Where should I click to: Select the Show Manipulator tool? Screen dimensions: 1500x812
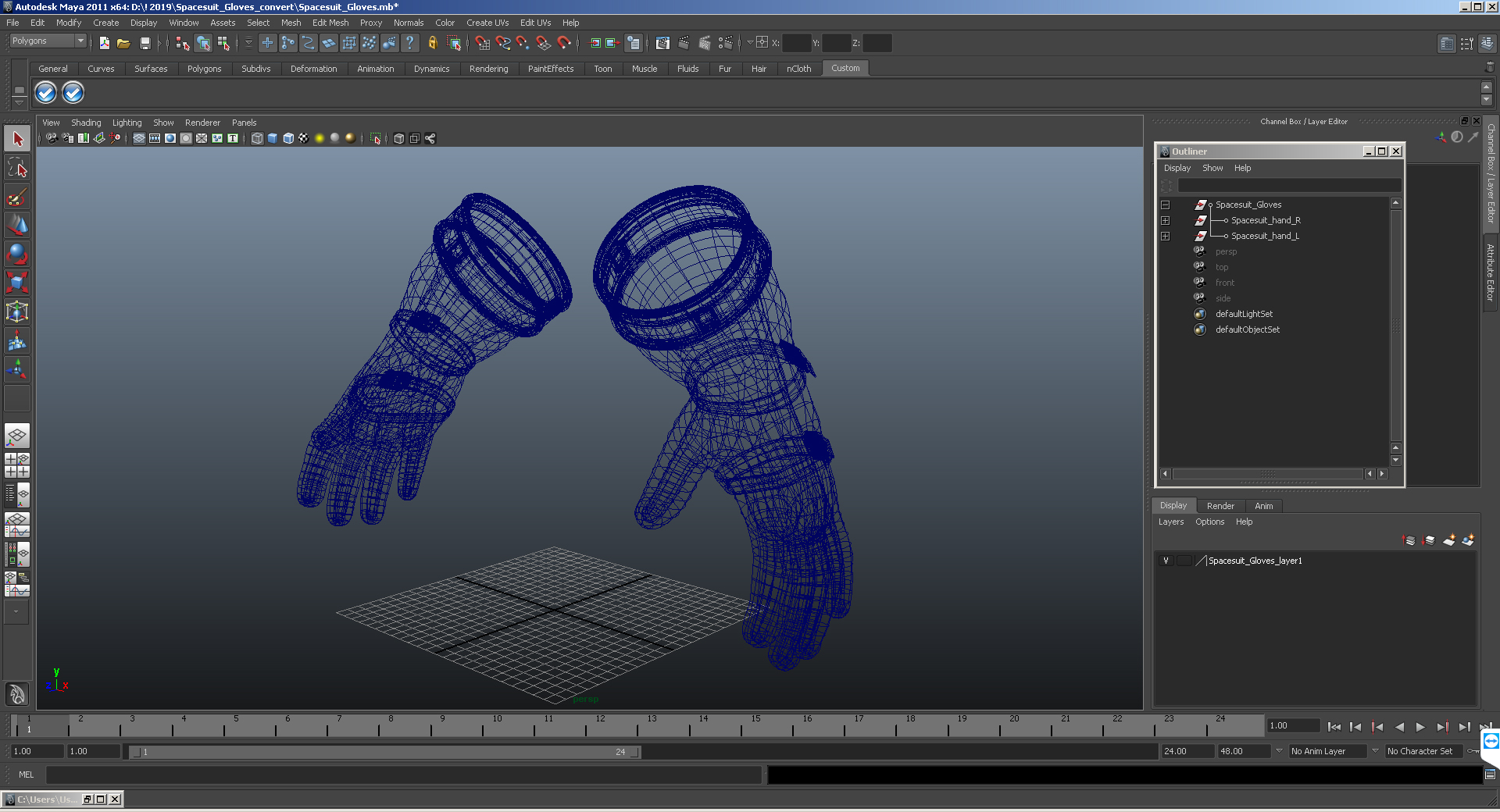[x=17, y=369]
